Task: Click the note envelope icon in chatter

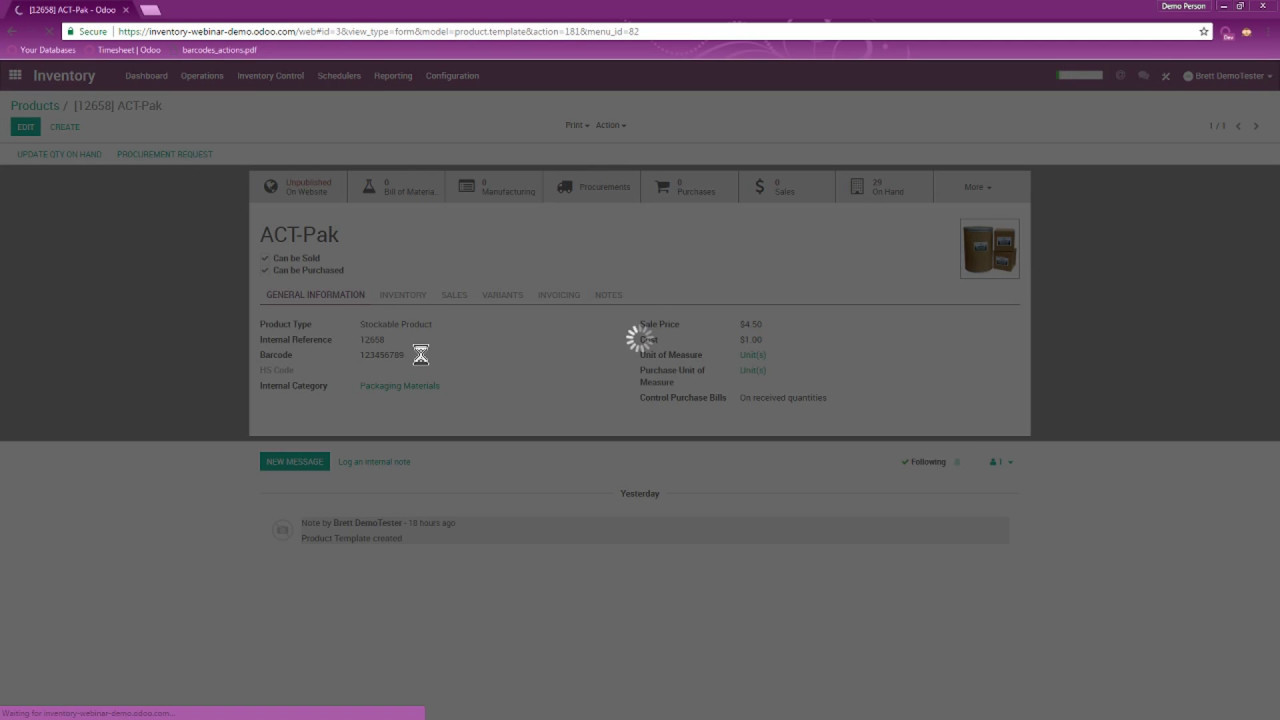Action: point(282,530)
